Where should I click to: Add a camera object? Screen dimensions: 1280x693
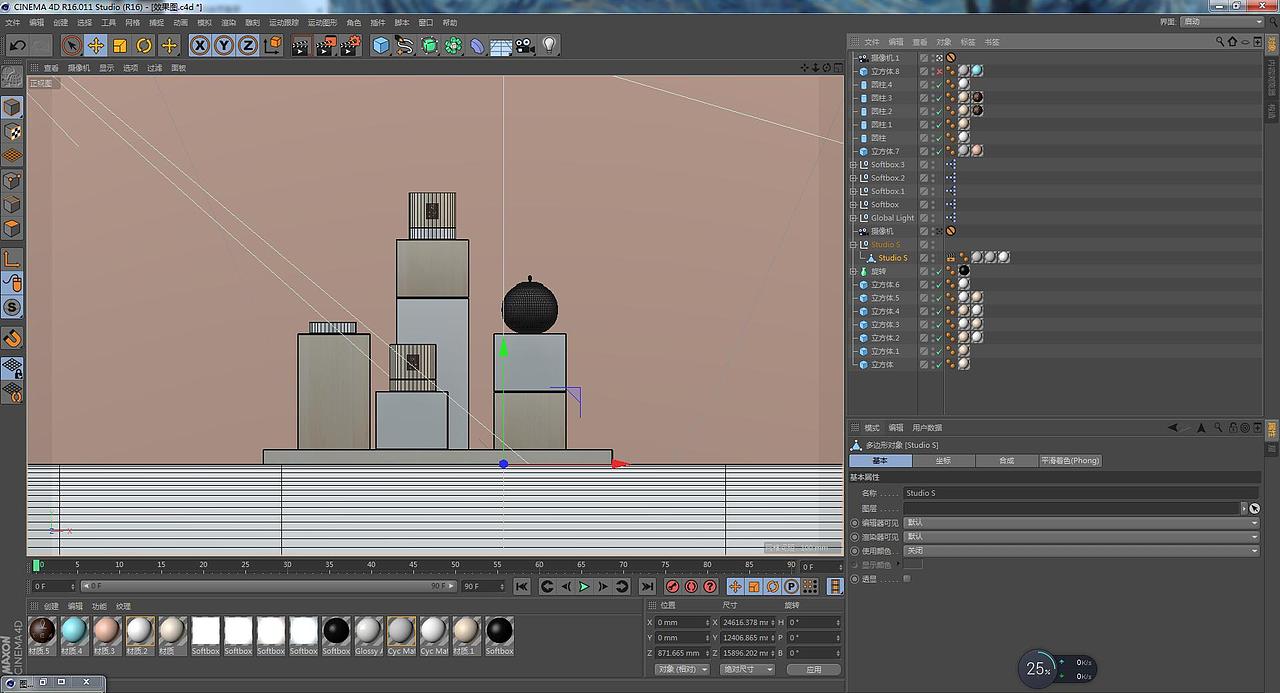point(525,45)
